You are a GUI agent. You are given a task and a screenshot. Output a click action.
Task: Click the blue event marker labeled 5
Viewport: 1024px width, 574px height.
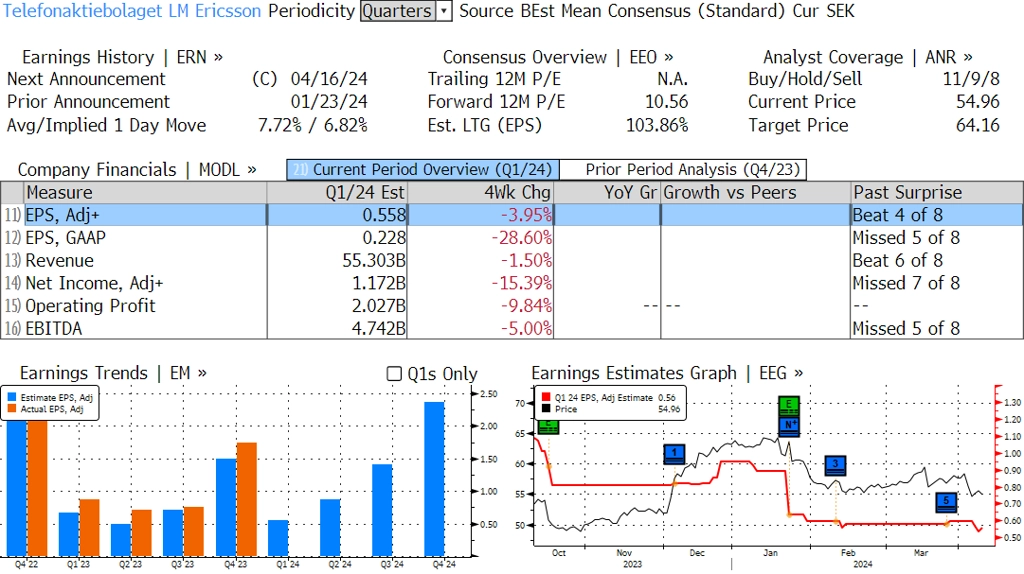946,502
